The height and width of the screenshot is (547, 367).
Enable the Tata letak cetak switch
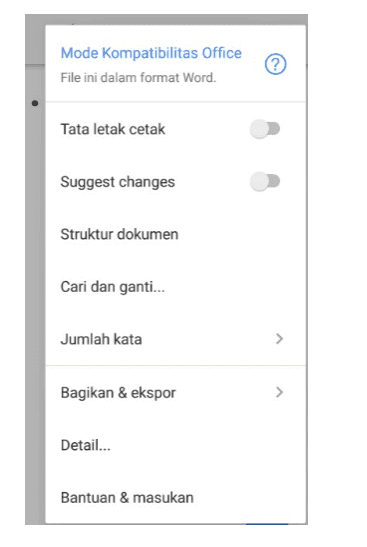tap(265, 129)
